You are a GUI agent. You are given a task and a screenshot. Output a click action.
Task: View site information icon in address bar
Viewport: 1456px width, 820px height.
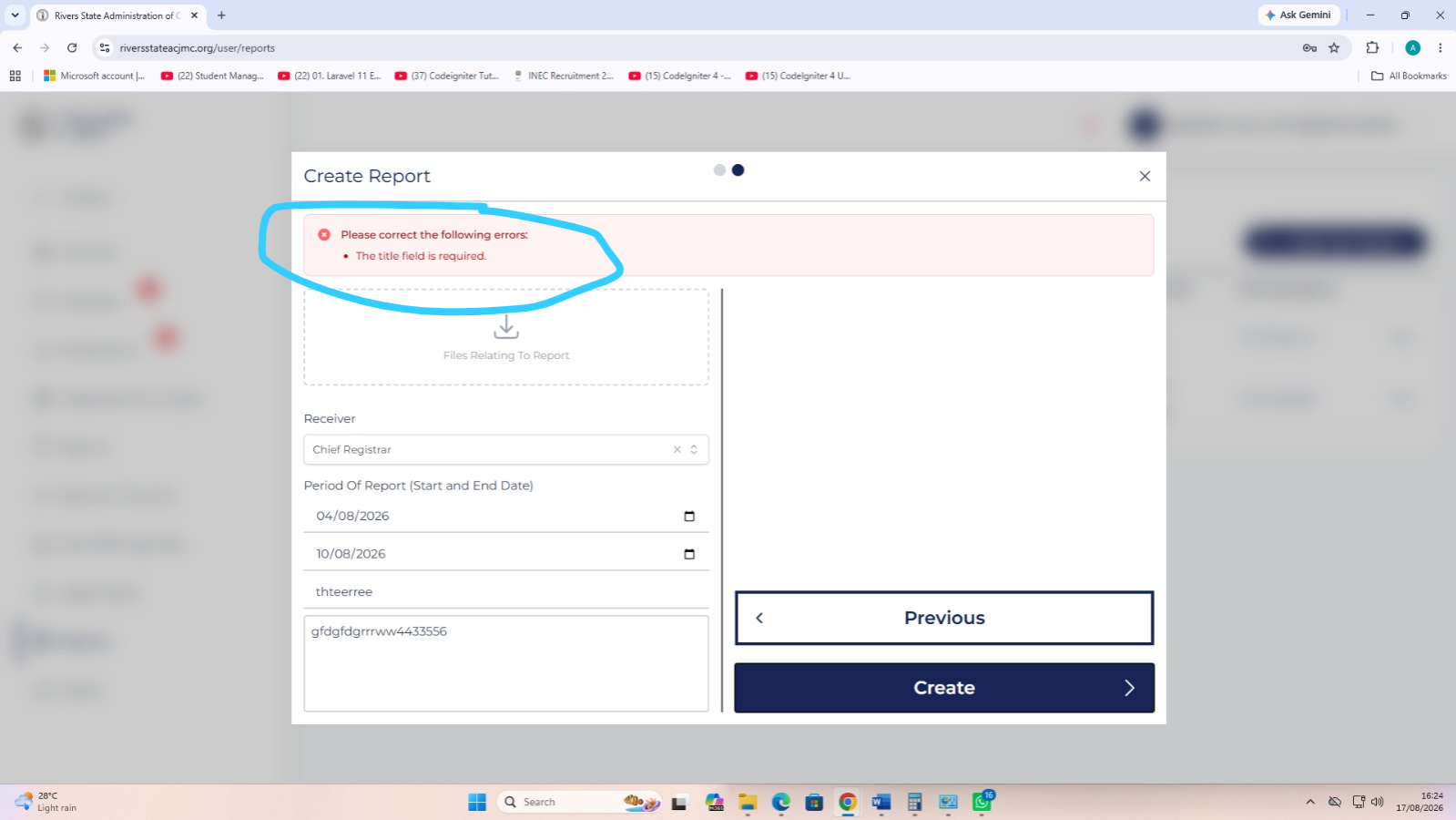(x=105, y=48)
